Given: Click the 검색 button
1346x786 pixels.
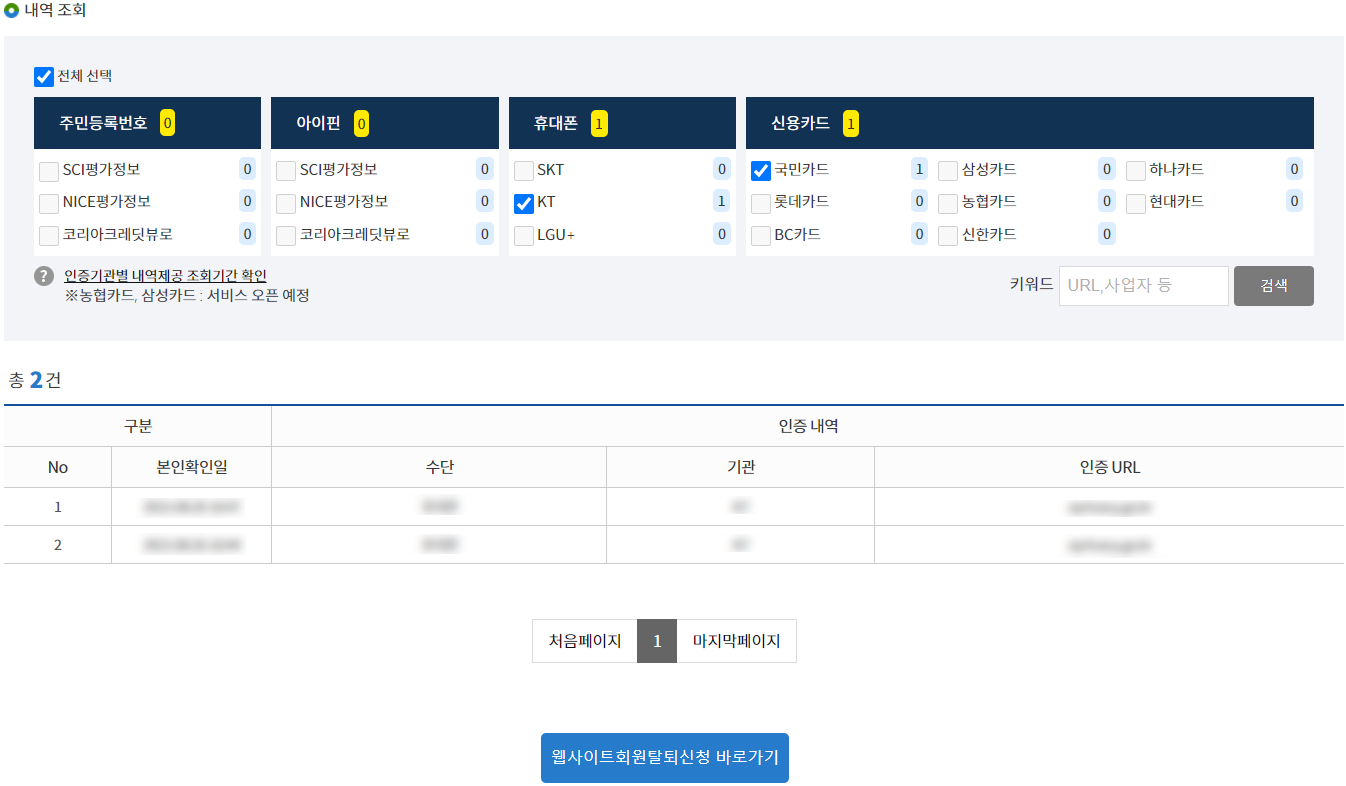Looking at the screenshot, I should [1273, 285].
